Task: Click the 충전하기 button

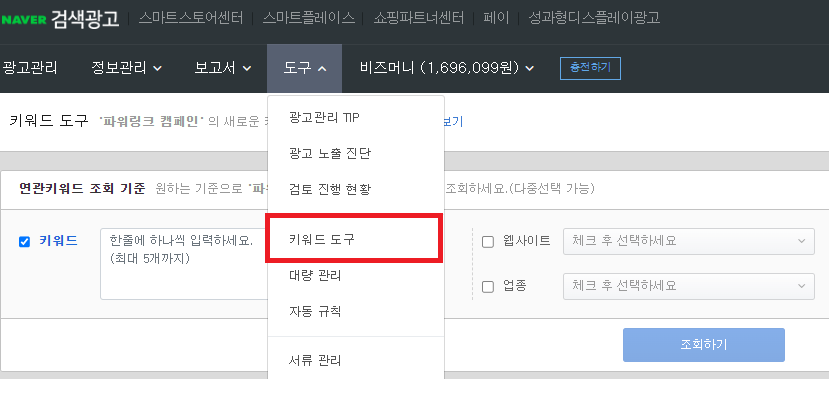Action: point(590,68)
